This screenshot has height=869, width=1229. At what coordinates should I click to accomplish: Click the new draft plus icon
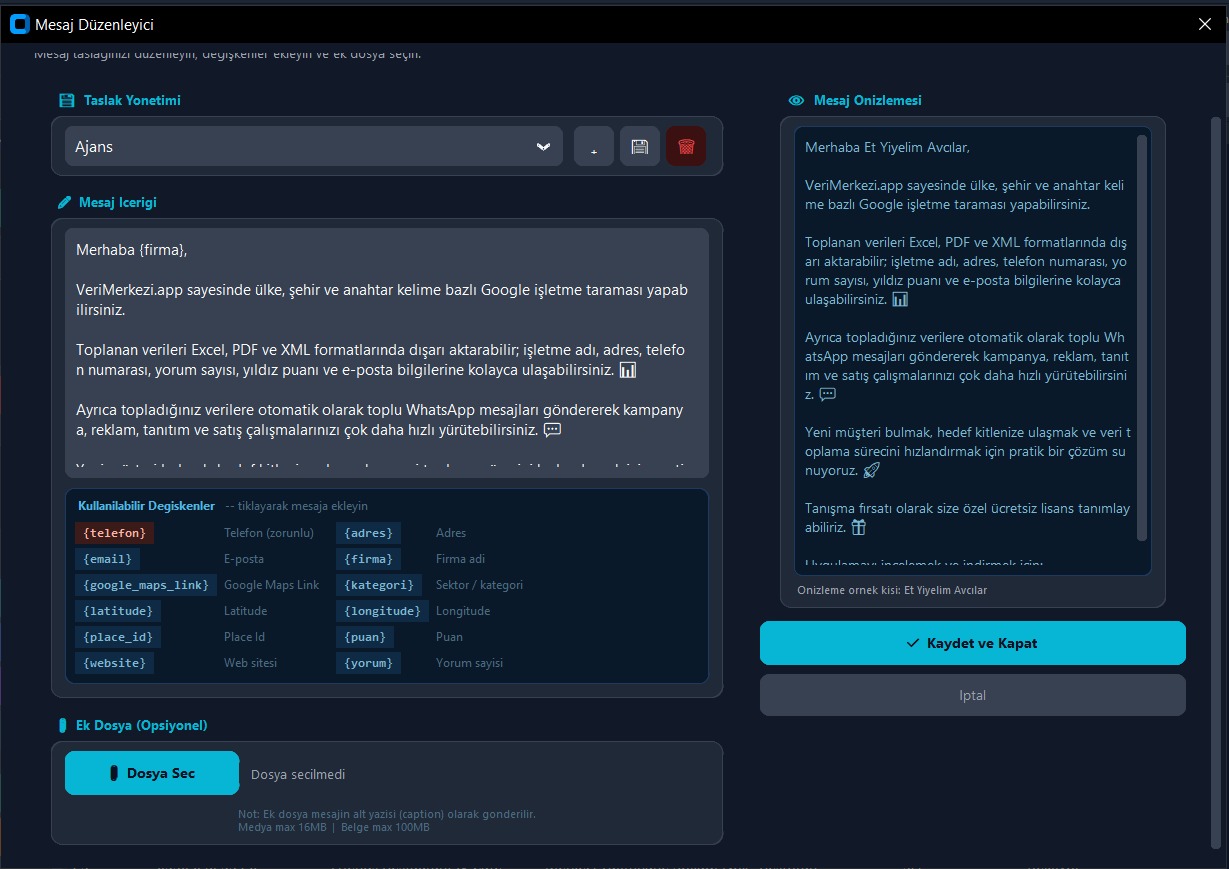pos(594,146)
